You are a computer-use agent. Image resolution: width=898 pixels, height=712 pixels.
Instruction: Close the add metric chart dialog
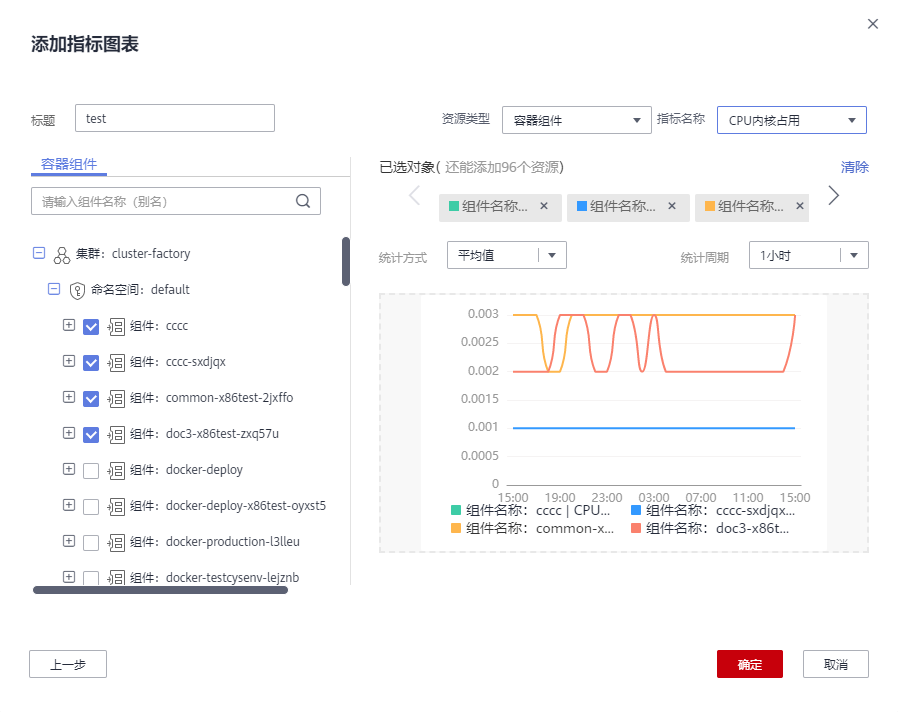click(873, 24)
